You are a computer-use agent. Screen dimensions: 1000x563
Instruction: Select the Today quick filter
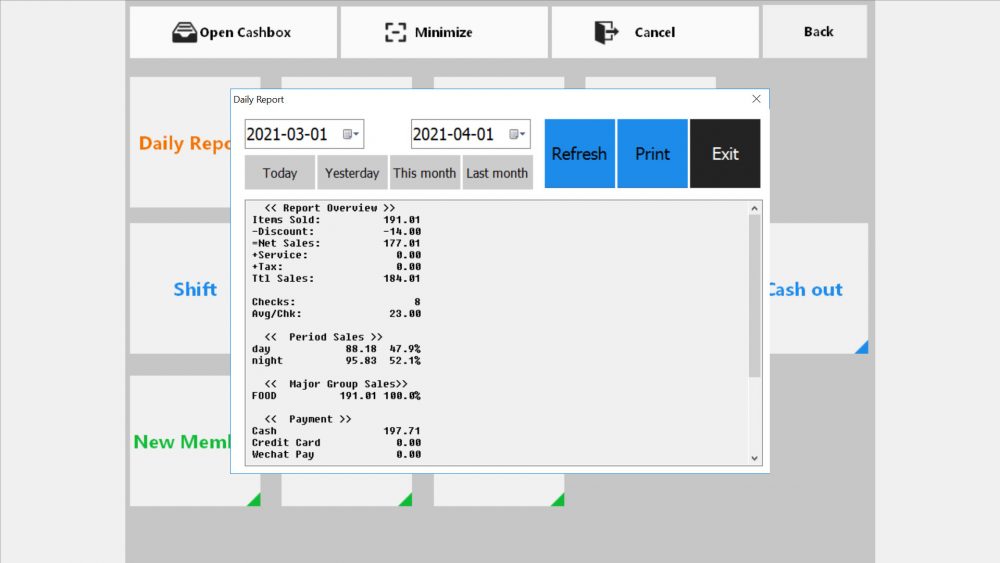click(x=279, y=173)
